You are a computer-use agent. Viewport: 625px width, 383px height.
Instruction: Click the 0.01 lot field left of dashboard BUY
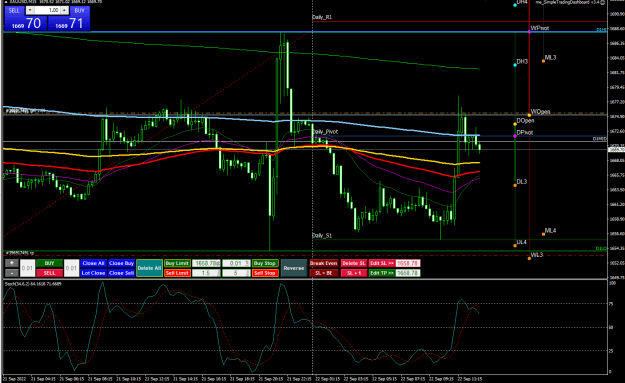[27, 268]
